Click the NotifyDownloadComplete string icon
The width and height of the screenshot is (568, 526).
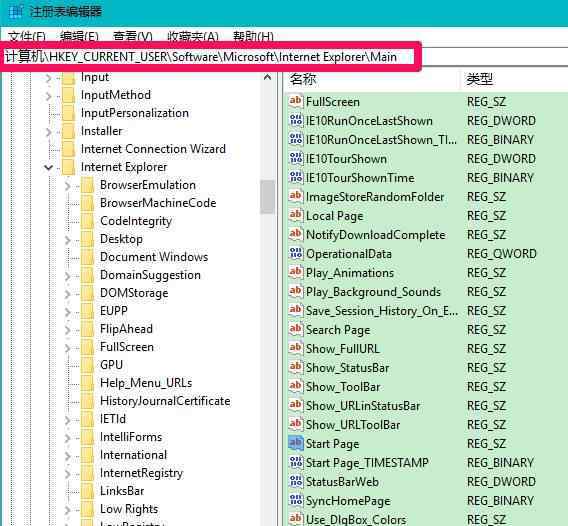pos(296,234)
